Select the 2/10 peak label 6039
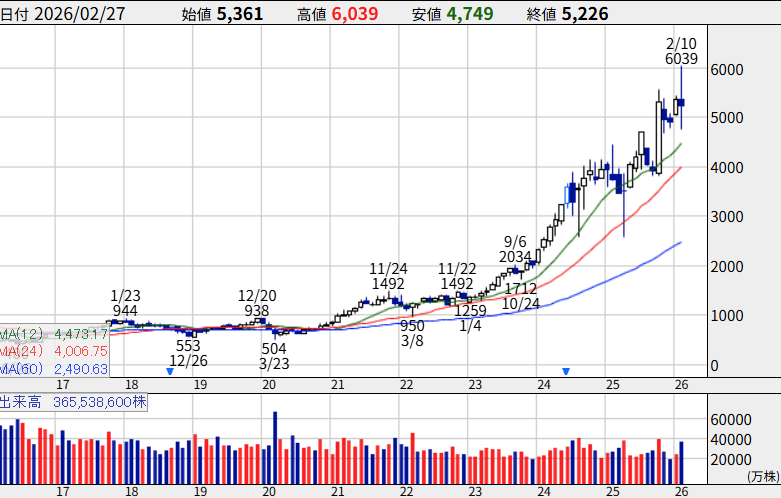 (x=681, y=59)
